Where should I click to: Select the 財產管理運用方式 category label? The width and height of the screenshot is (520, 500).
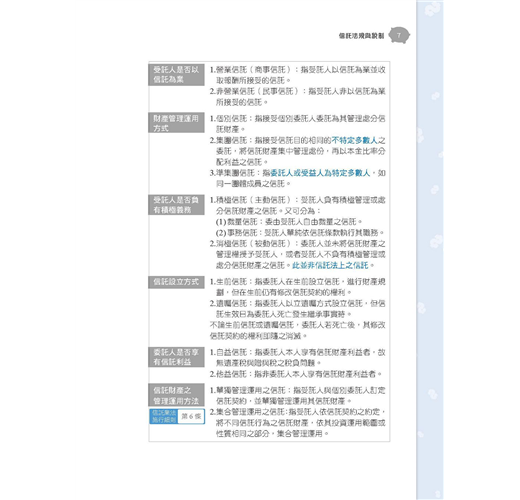[x=176, y=123]
